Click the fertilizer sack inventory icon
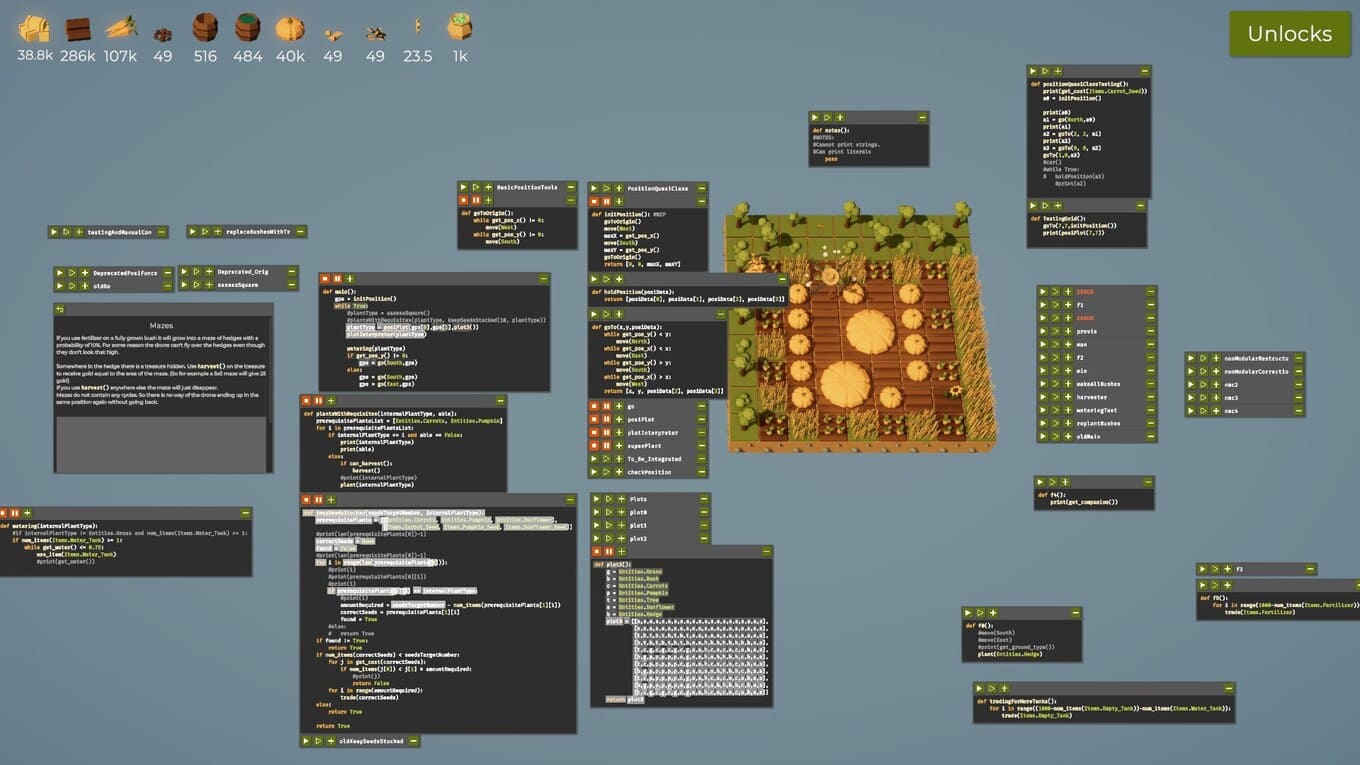Image resolution: width=1360 pixels, height=765 pixels. pos(460,26)
